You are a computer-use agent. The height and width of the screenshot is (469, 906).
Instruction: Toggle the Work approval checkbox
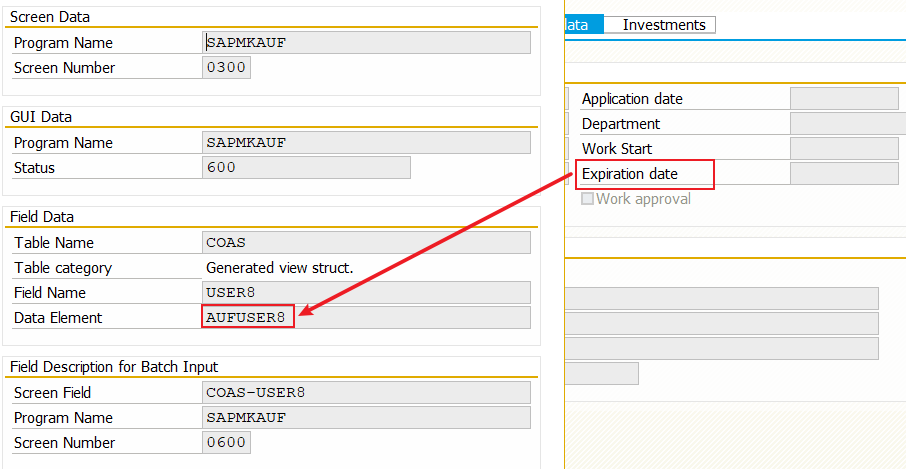point(587,199)
